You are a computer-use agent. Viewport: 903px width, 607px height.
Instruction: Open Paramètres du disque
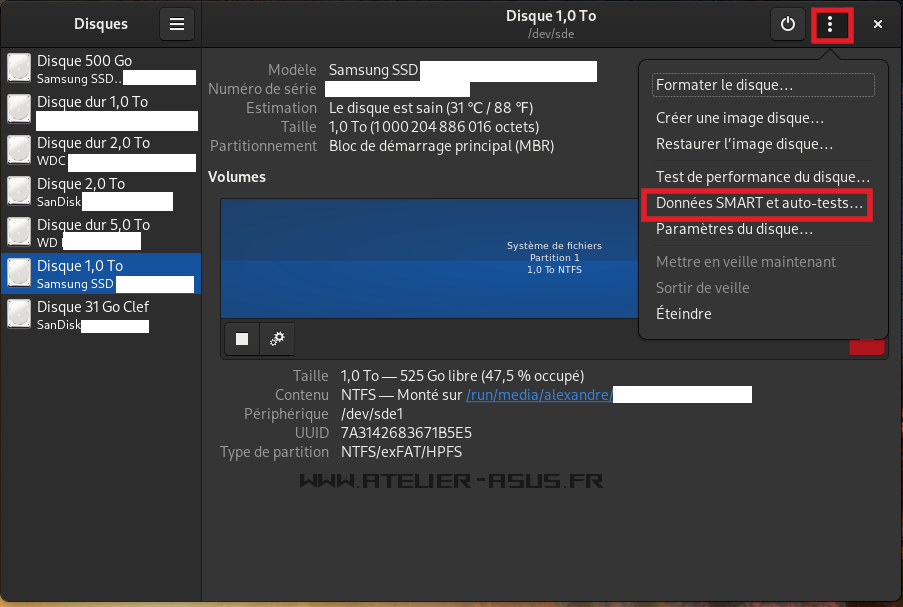(734, 229)
